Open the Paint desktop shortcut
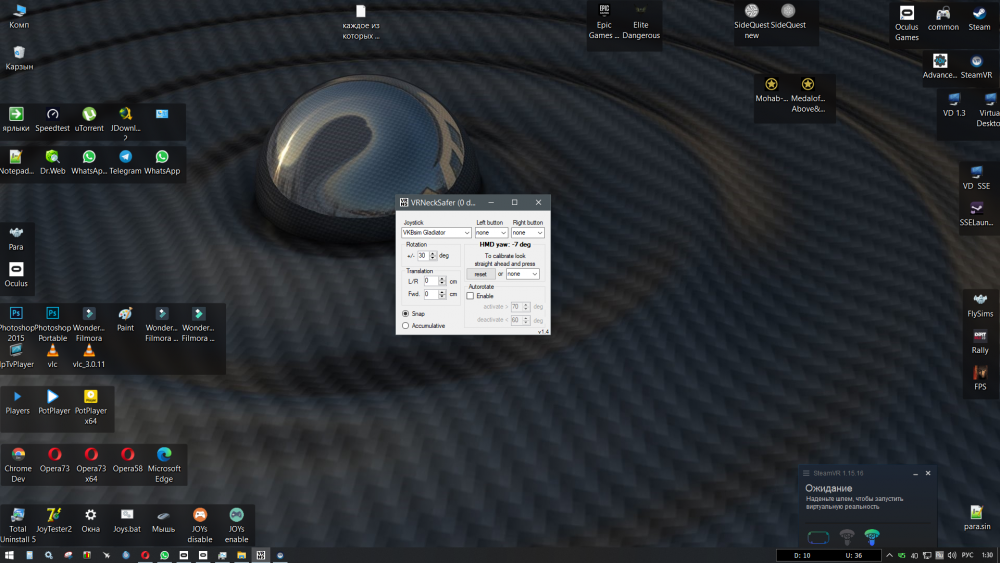1000x563 pixels. coord(125,319)
